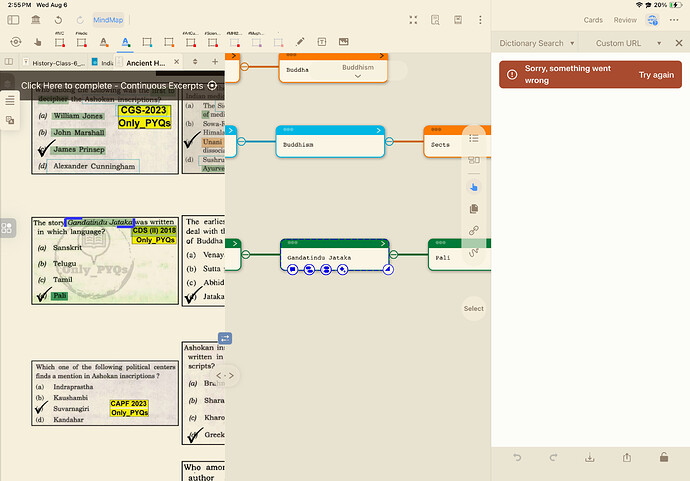Screen dimensions: 690x481
Task: Toggle the lock icon in bottom bar
Action: pos(664,457)
